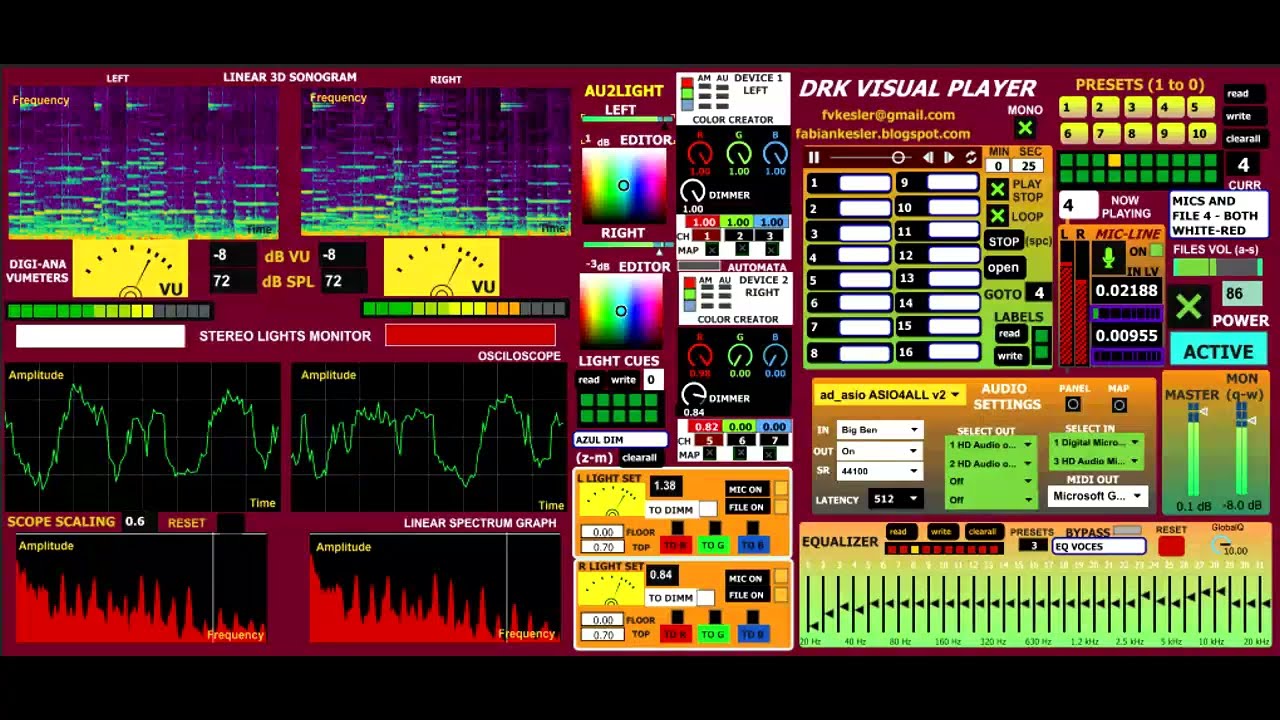
Task: Turn the Device 1 blue B knob
Action: [x=775, y=153]
